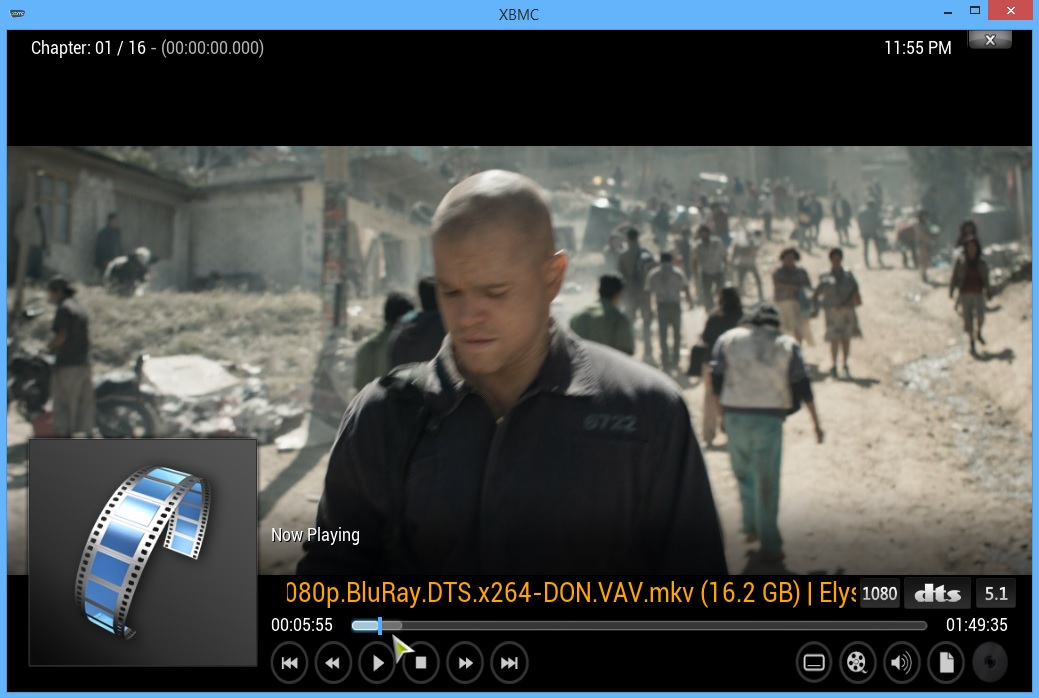
Task: Click the elapsed time 00:05:55
Action: [301, 625]
